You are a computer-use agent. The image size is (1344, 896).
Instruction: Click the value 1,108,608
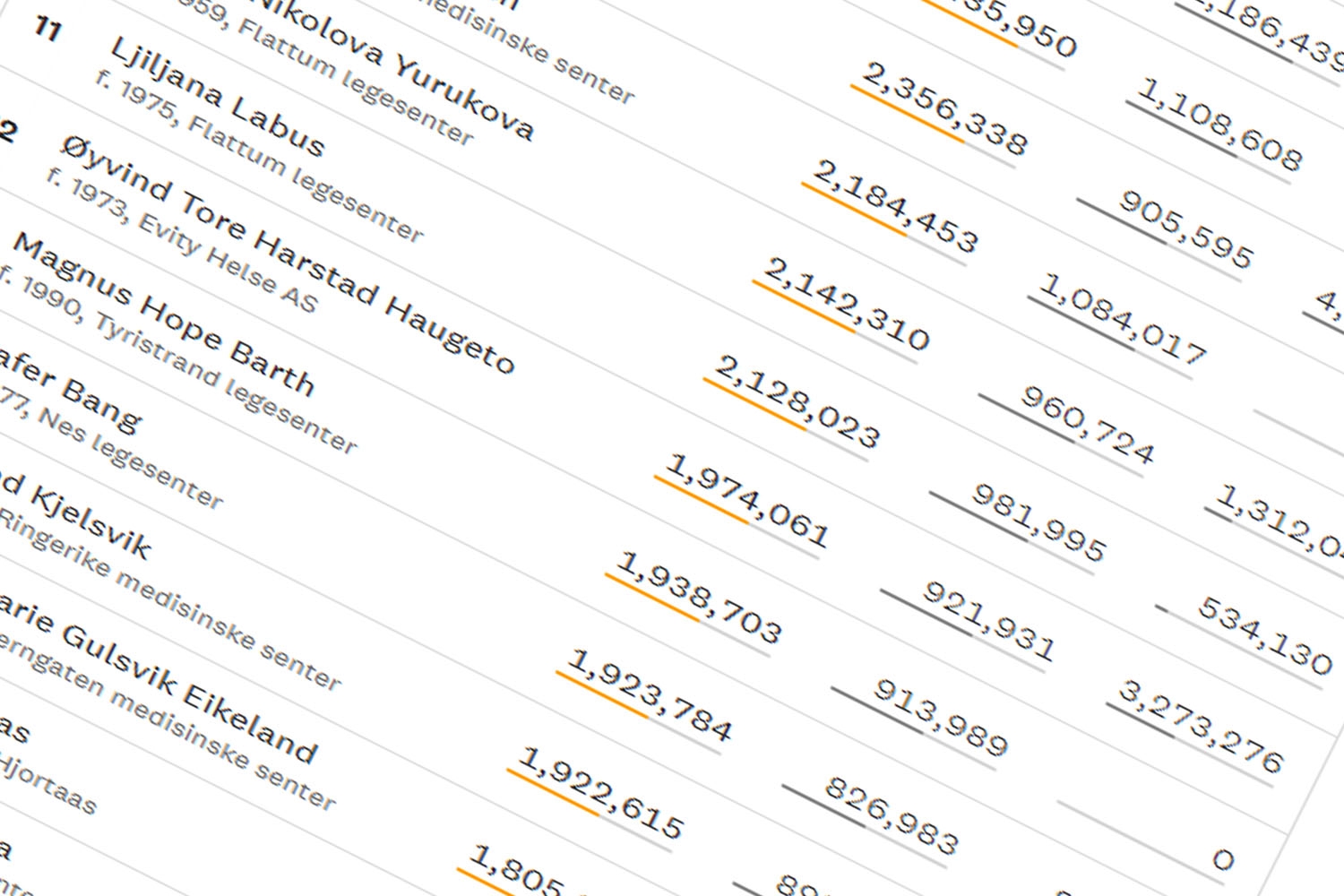point(1219,125)
